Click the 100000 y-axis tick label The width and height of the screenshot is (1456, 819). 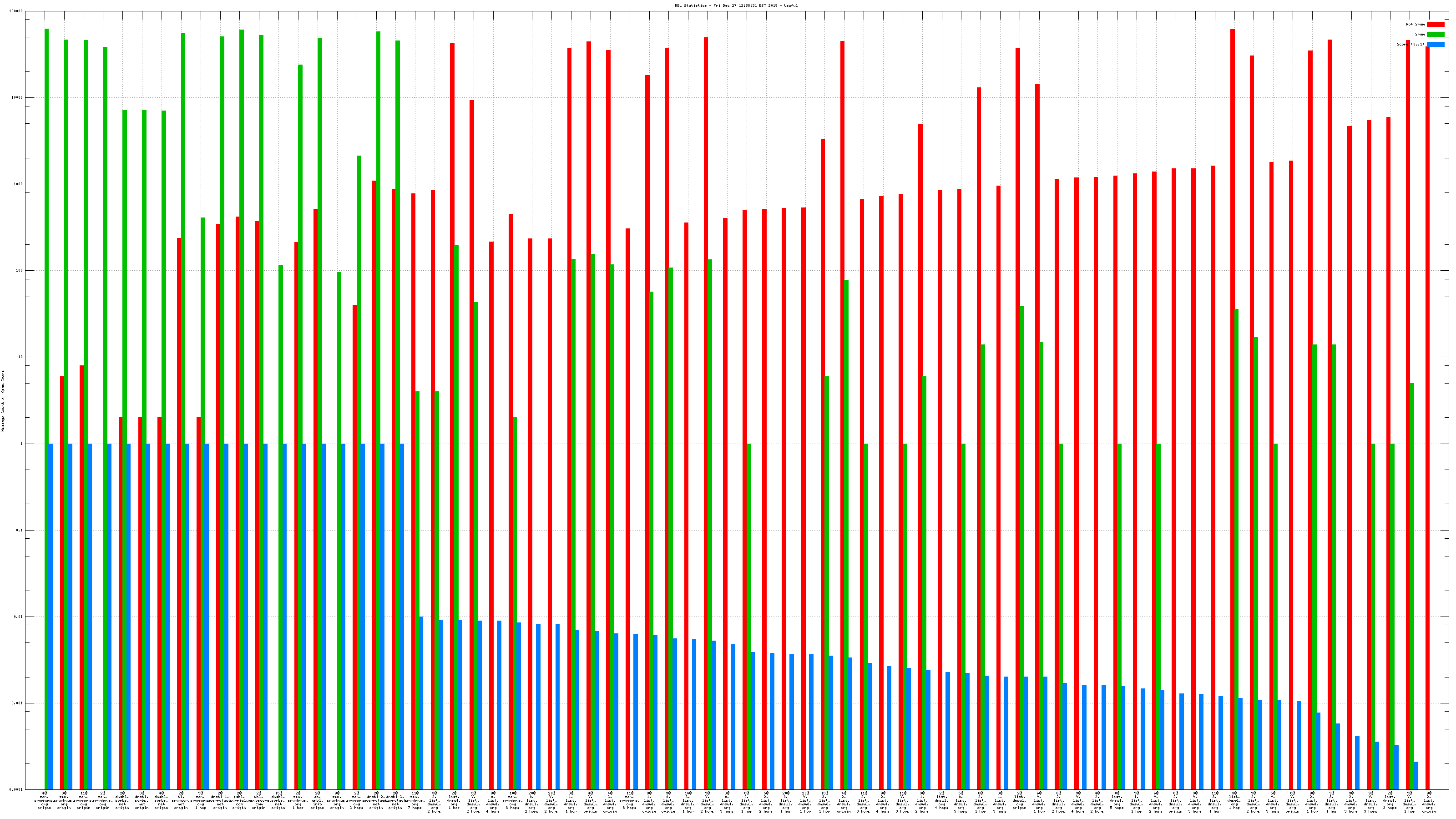[16, 11]
